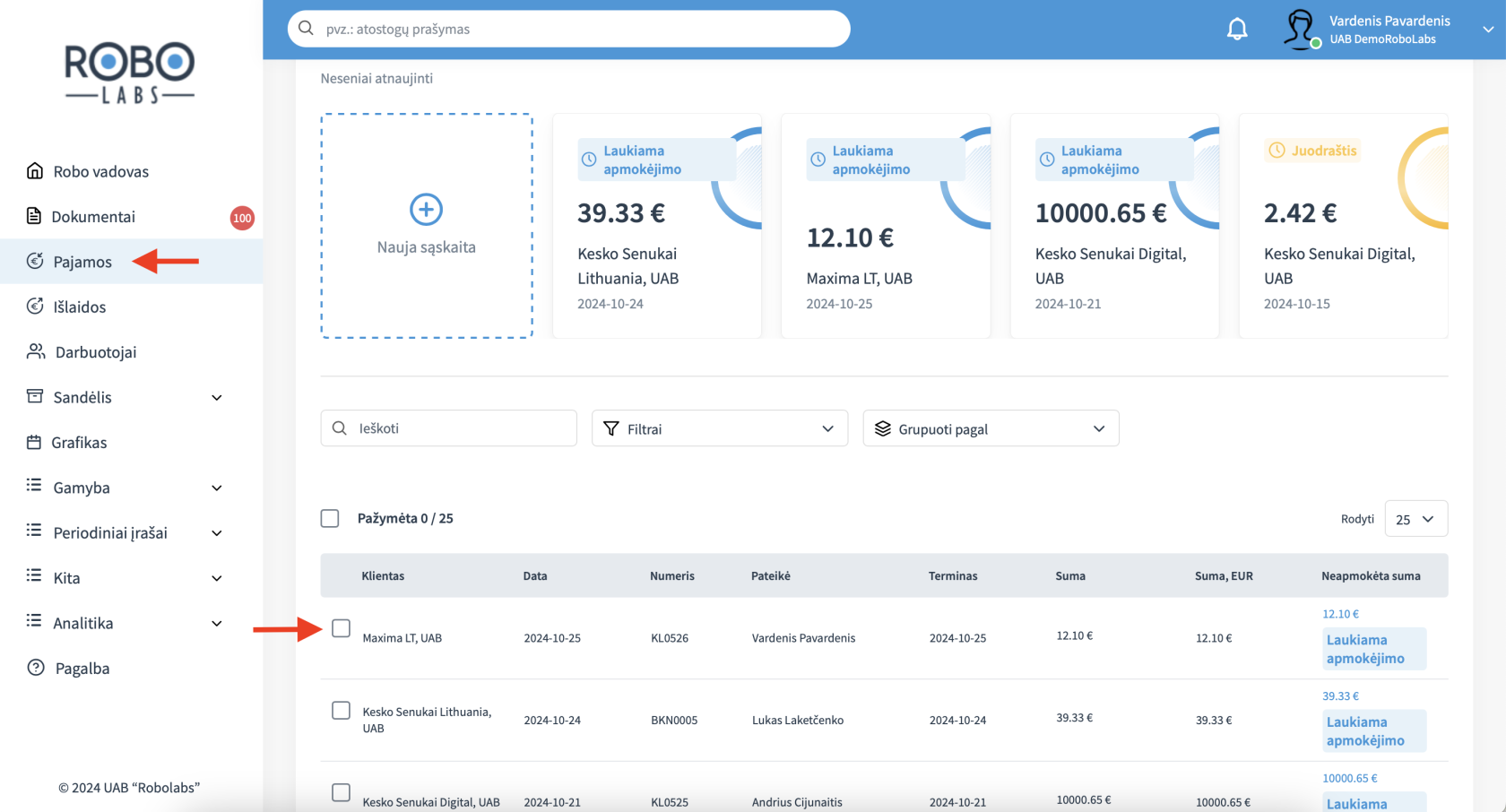Expand the Analitika submenu chevron
The image size is (1506, 812).
tap(217, 624)
